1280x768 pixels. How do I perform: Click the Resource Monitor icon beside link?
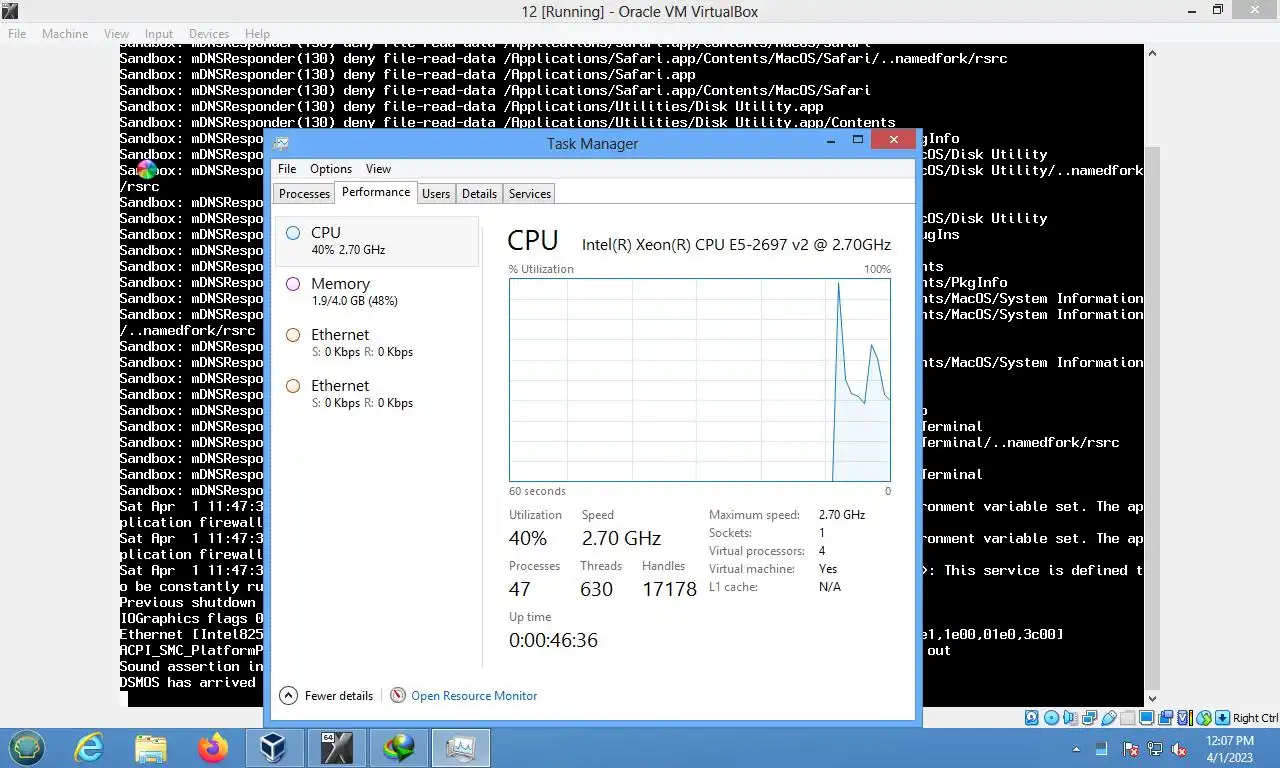[398, 695]
